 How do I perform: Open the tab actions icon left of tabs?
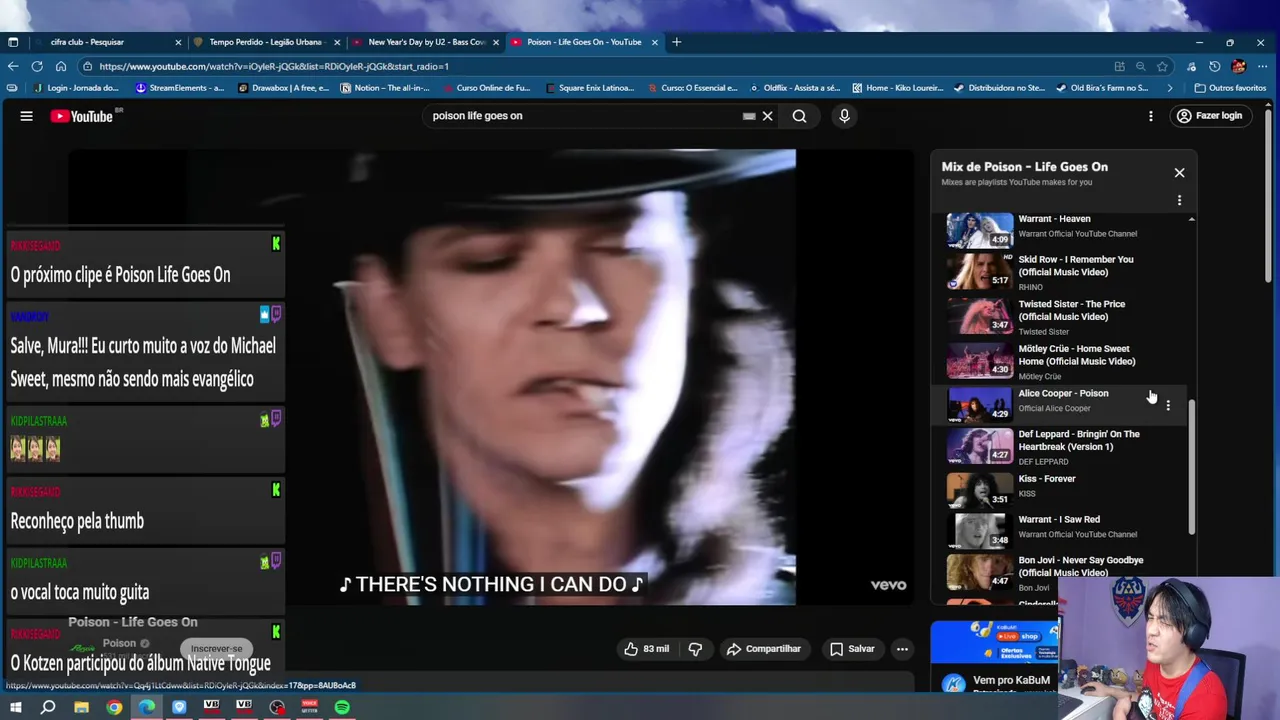tap(13, 42)
